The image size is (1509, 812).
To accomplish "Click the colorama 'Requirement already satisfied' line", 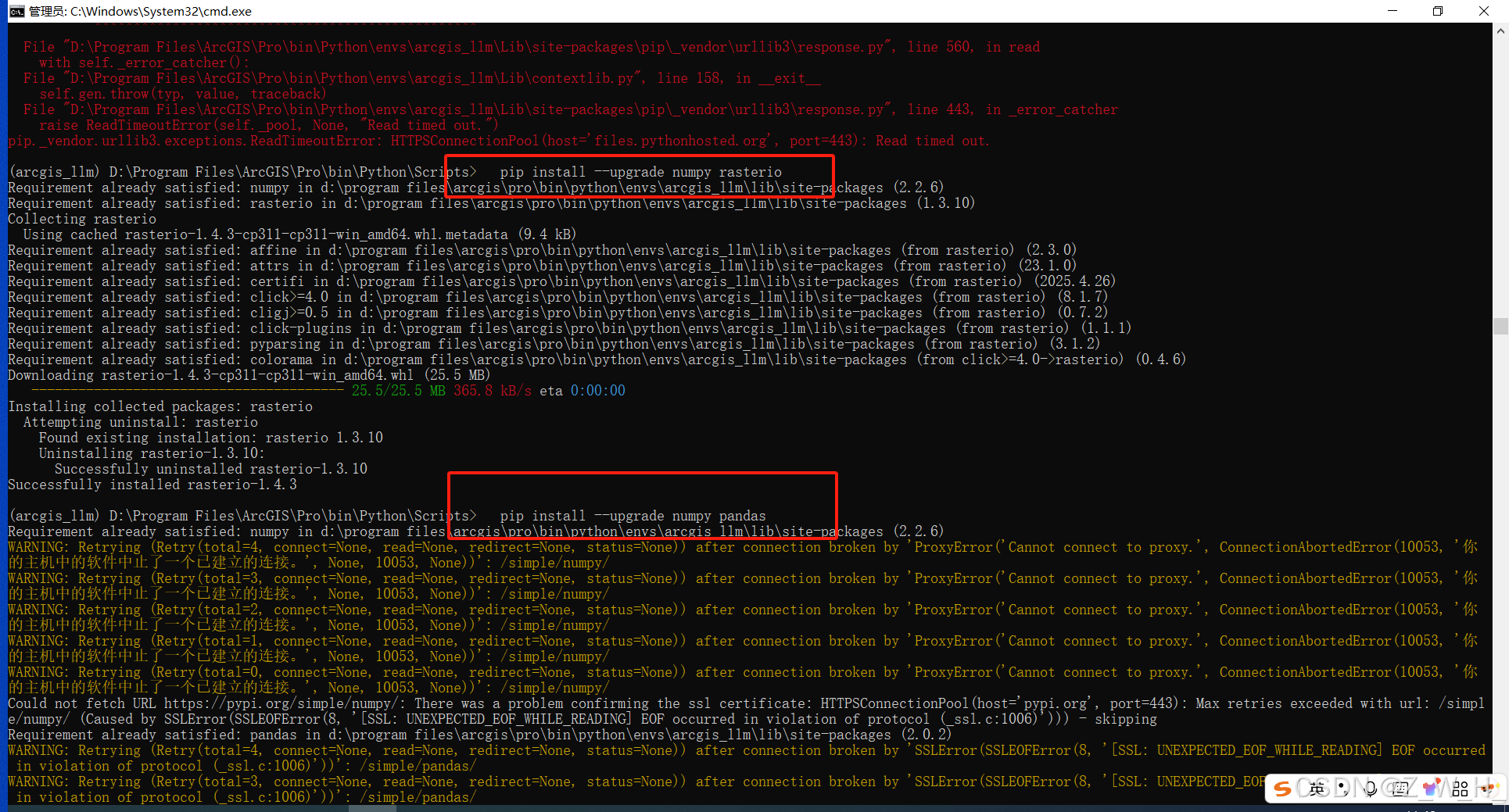I will [x=597, y=359].
